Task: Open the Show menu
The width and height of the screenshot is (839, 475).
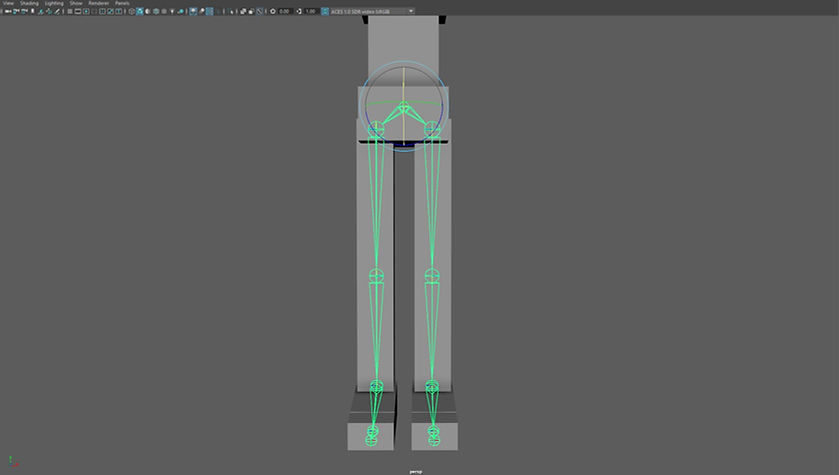Action: click(76, 3)
